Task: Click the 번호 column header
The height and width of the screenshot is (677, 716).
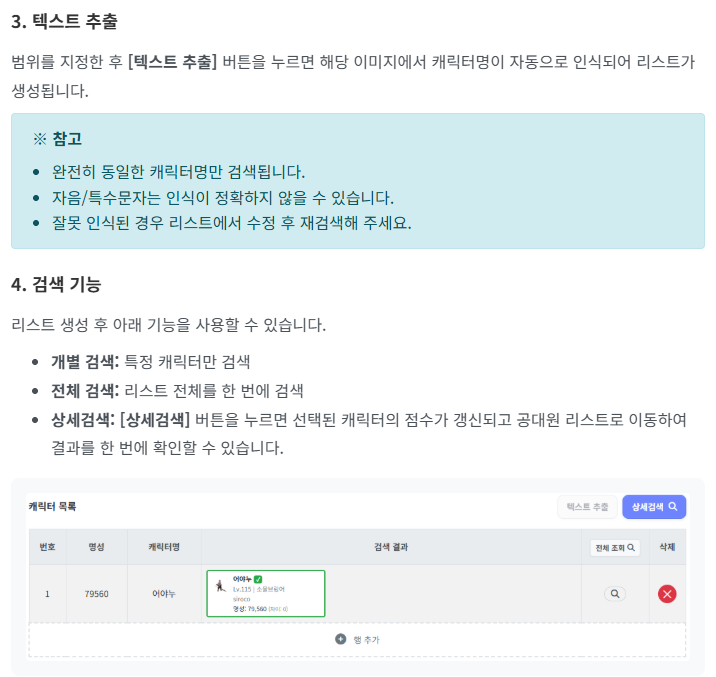Action: click(x=47, y=548)
